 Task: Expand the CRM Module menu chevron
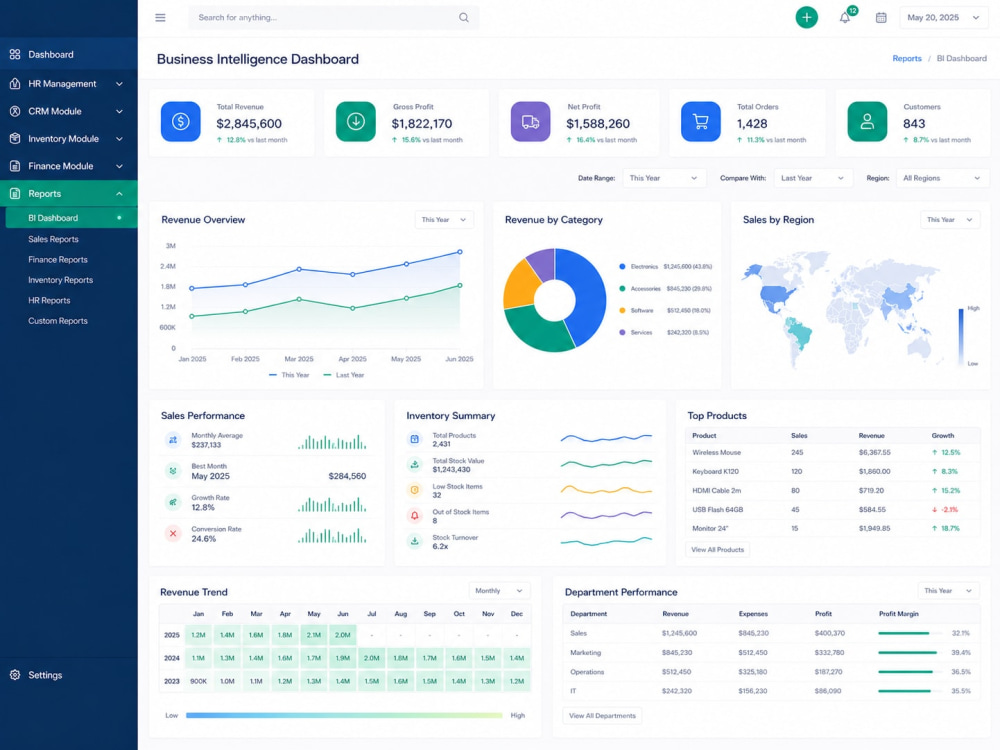119,111
